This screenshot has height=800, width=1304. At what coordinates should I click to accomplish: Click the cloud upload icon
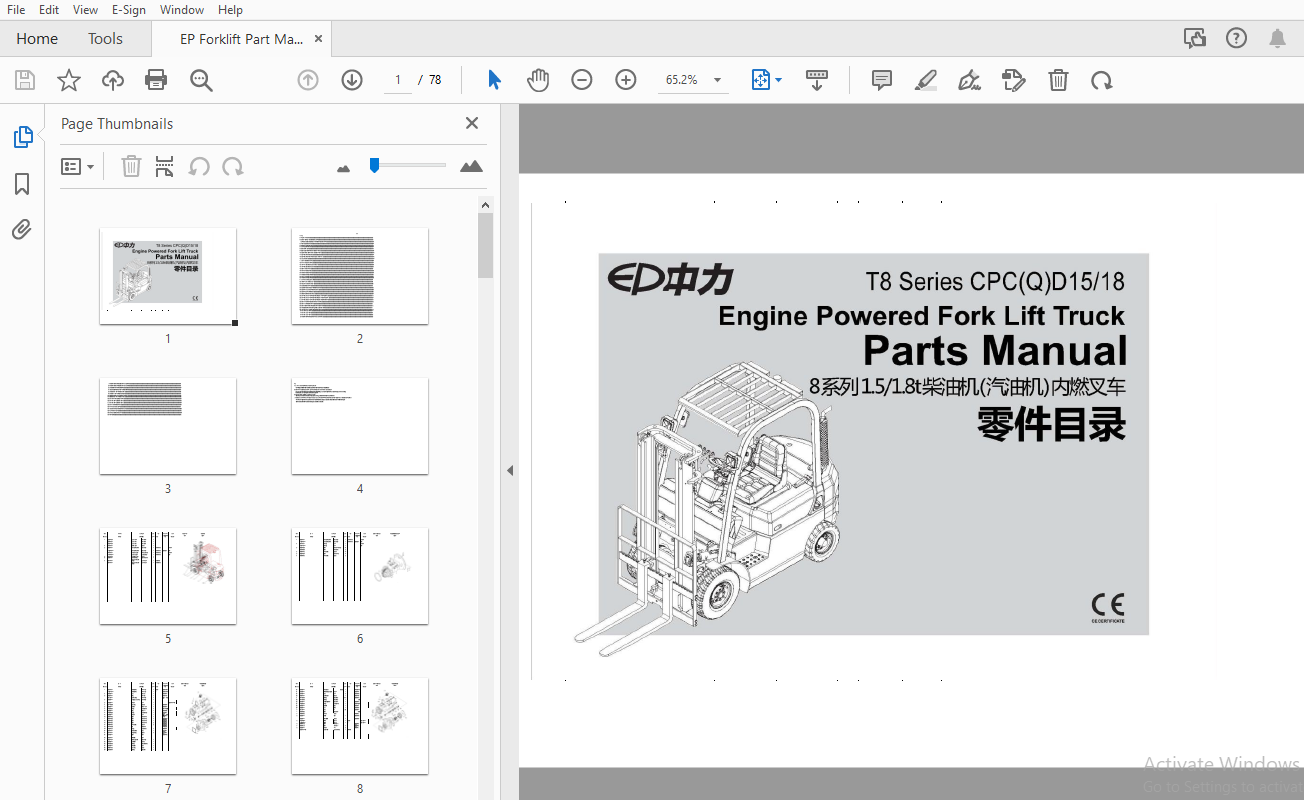113,80
